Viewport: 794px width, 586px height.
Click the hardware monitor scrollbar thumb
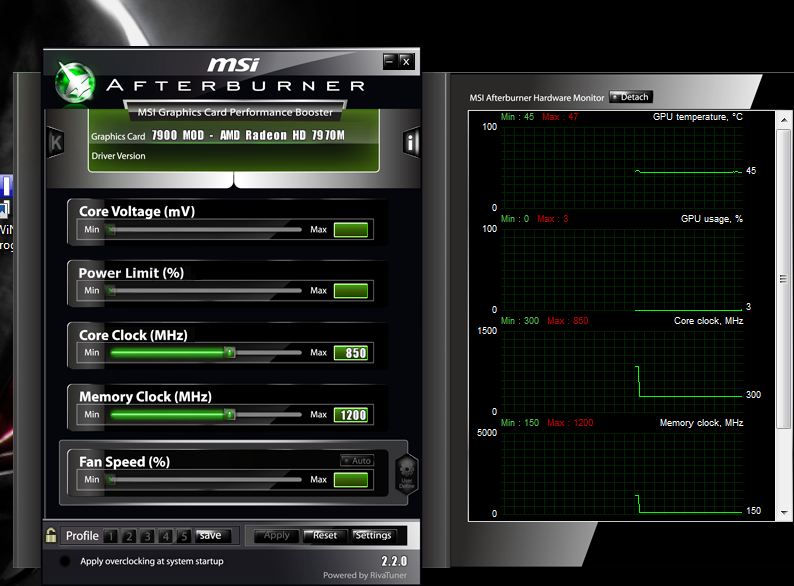784,279
